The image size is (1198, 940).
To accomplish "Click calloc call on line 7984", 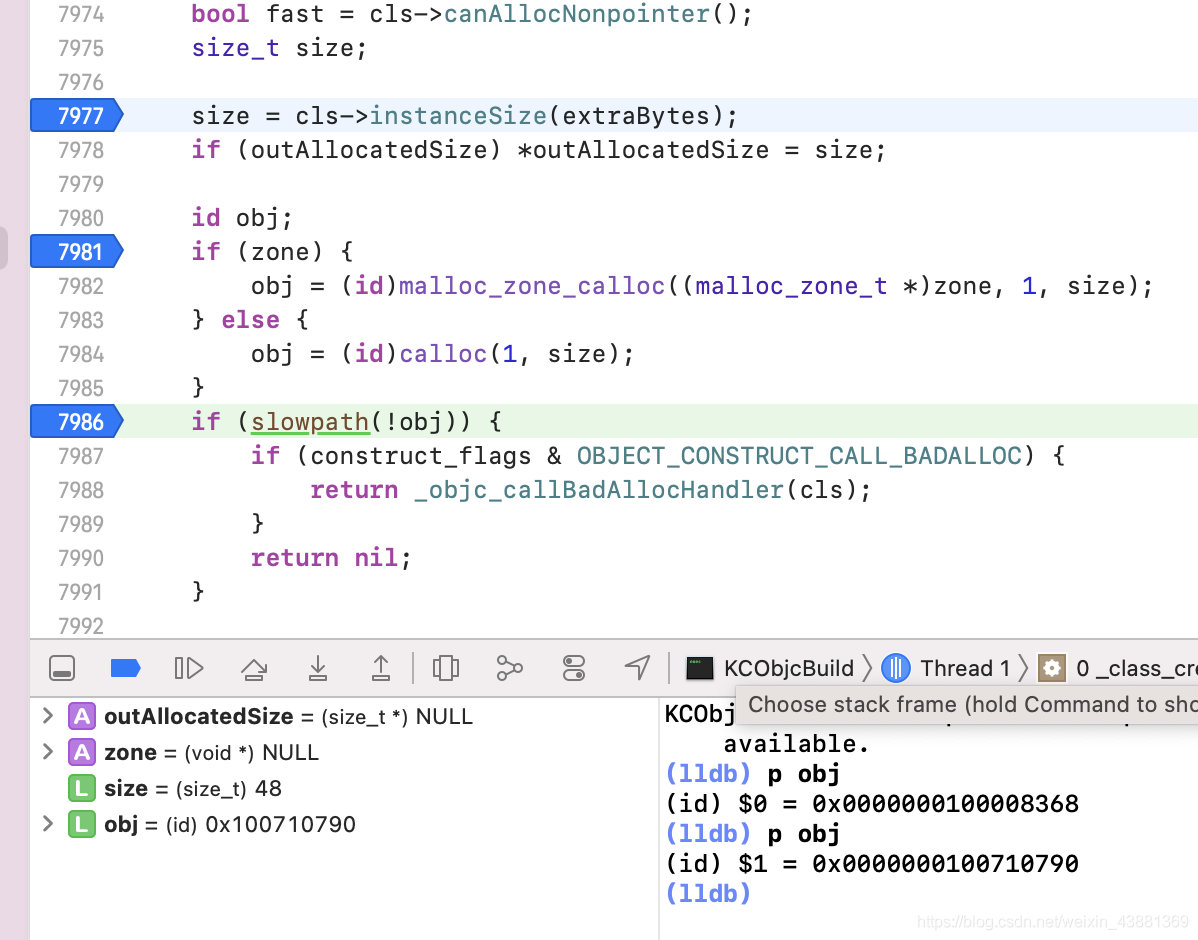I will pyautogui.click(x=443, y=354).
